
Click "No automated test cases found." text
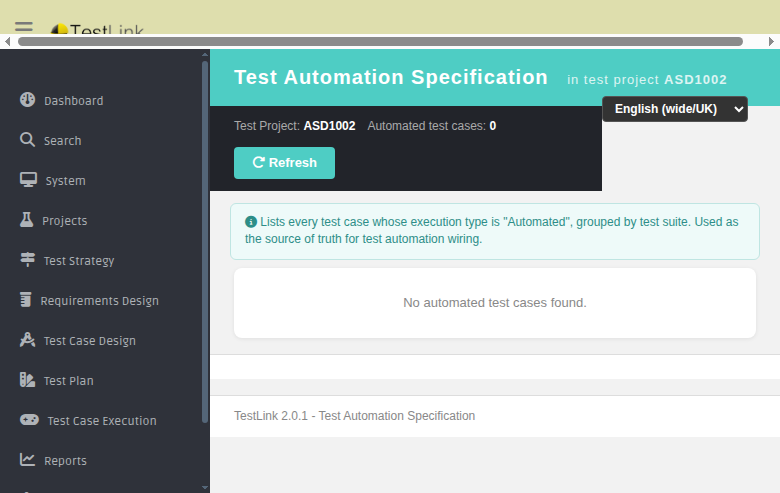coord(495,302)
